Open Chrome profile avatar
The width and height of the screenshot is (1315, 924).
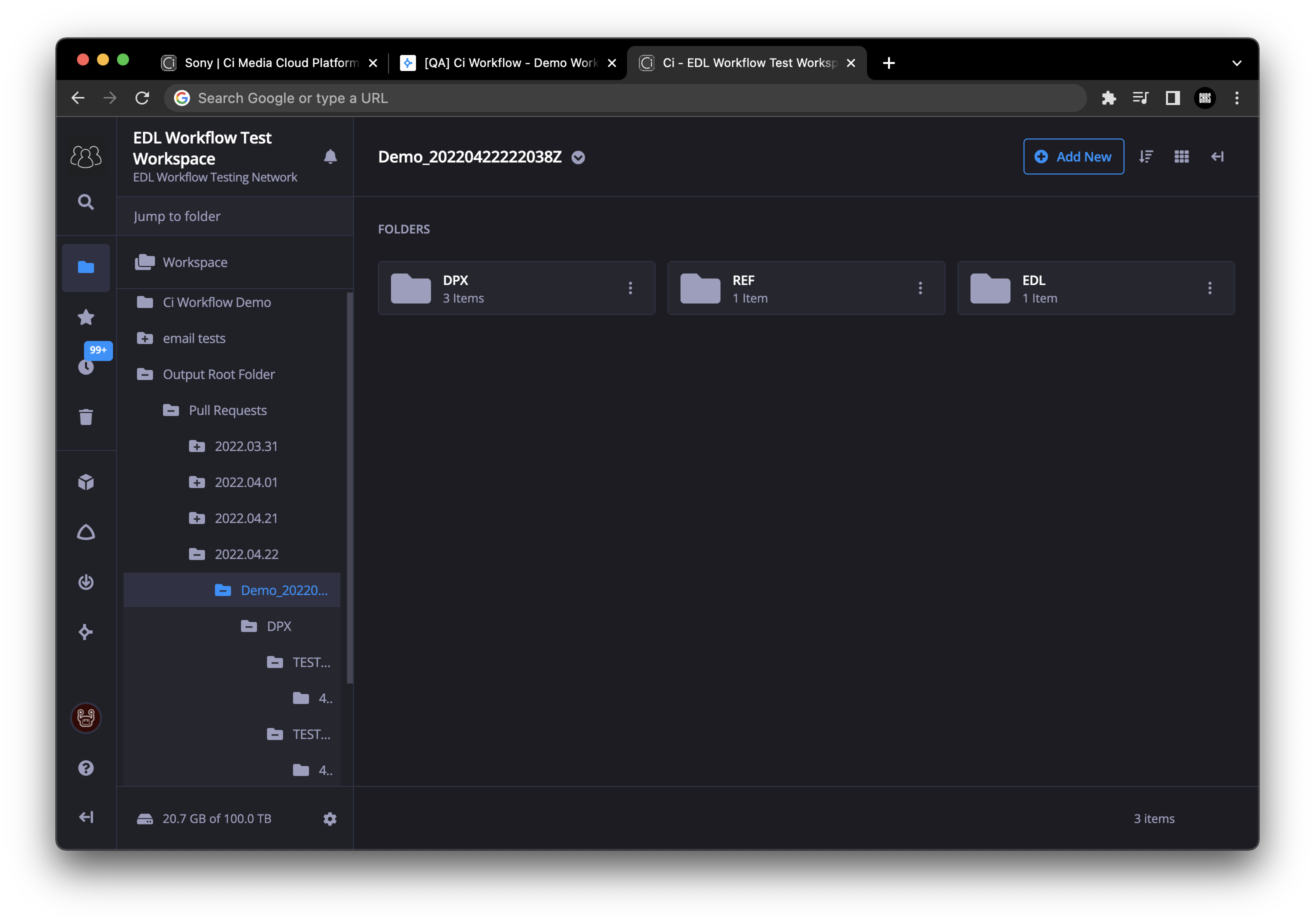(1204, 98)
